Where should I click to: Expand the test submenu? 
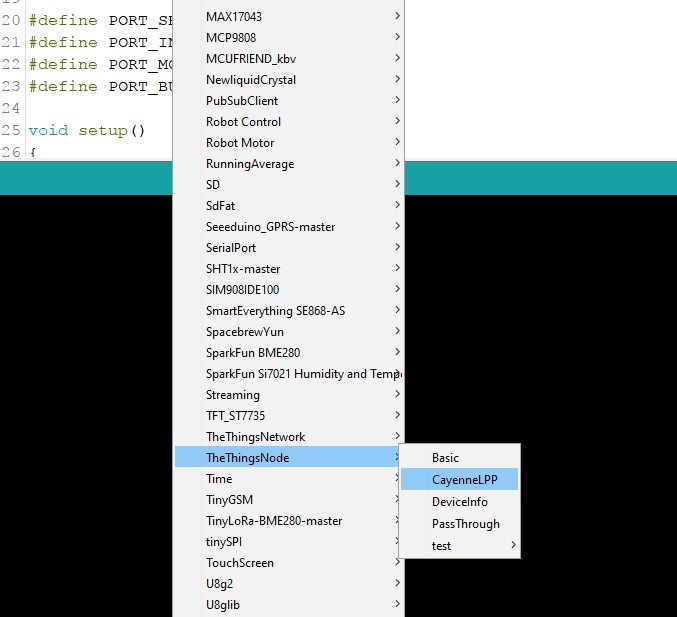tap(459, 545)
